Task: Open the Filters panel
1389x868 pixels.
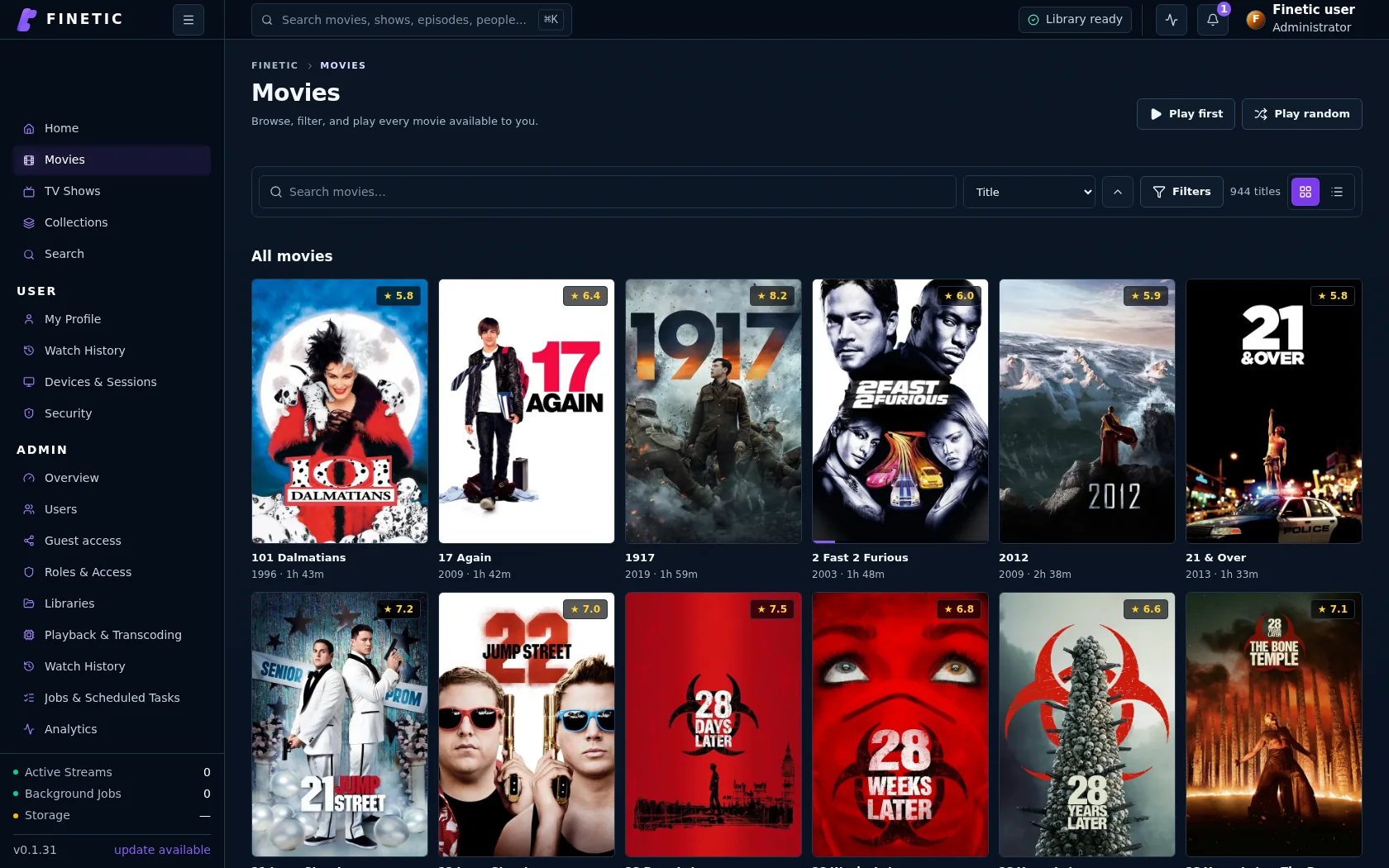Action: pos(1181,192)
